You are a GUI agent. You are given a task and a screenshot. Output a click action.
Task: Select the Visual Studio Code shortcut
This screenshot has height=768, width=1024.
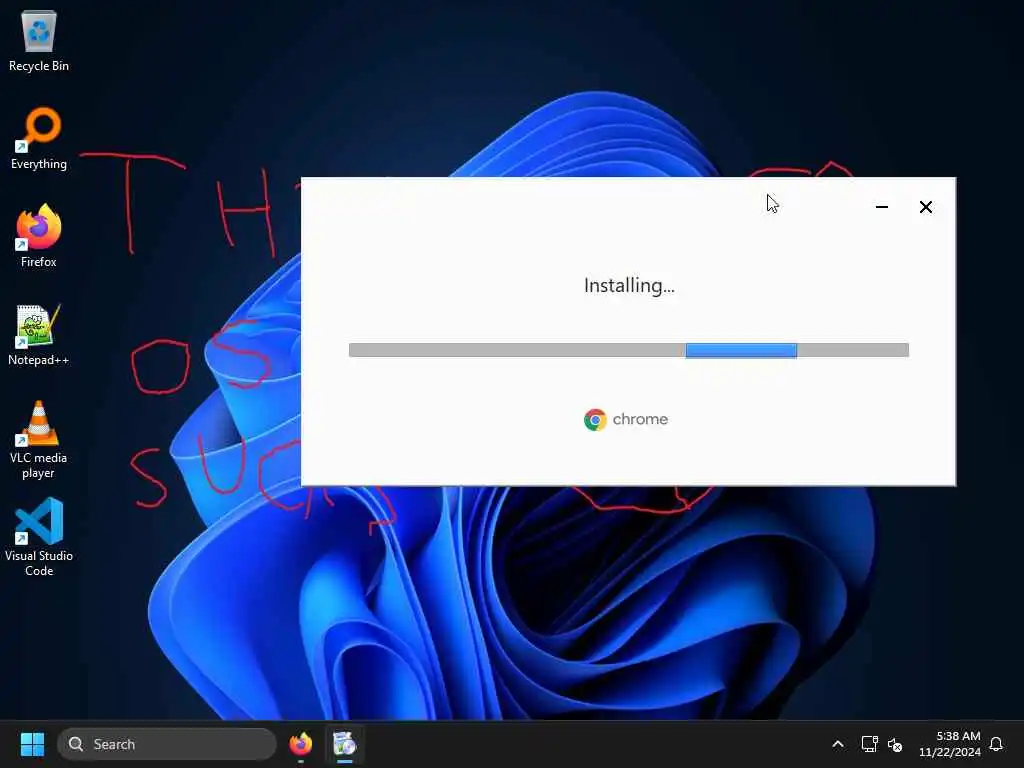pyautogui.click(x=39, y=537)
